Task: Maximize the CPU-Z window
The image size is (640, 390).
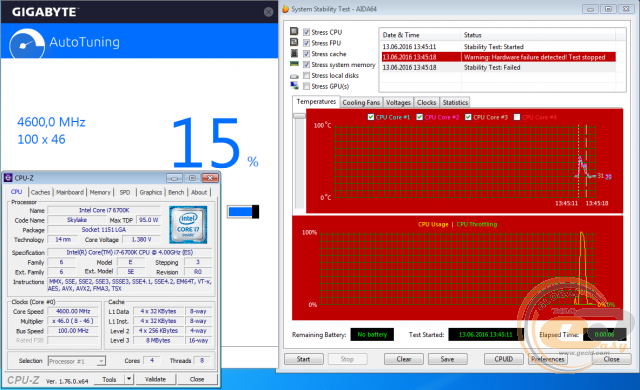Action: pos(192,178)
